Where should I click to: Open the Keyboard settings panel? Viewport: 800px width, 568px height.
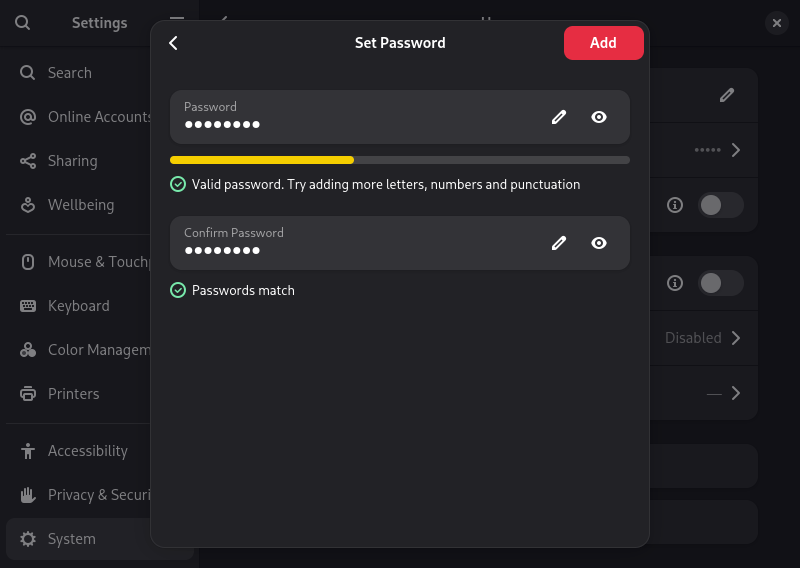click(78, 306)
